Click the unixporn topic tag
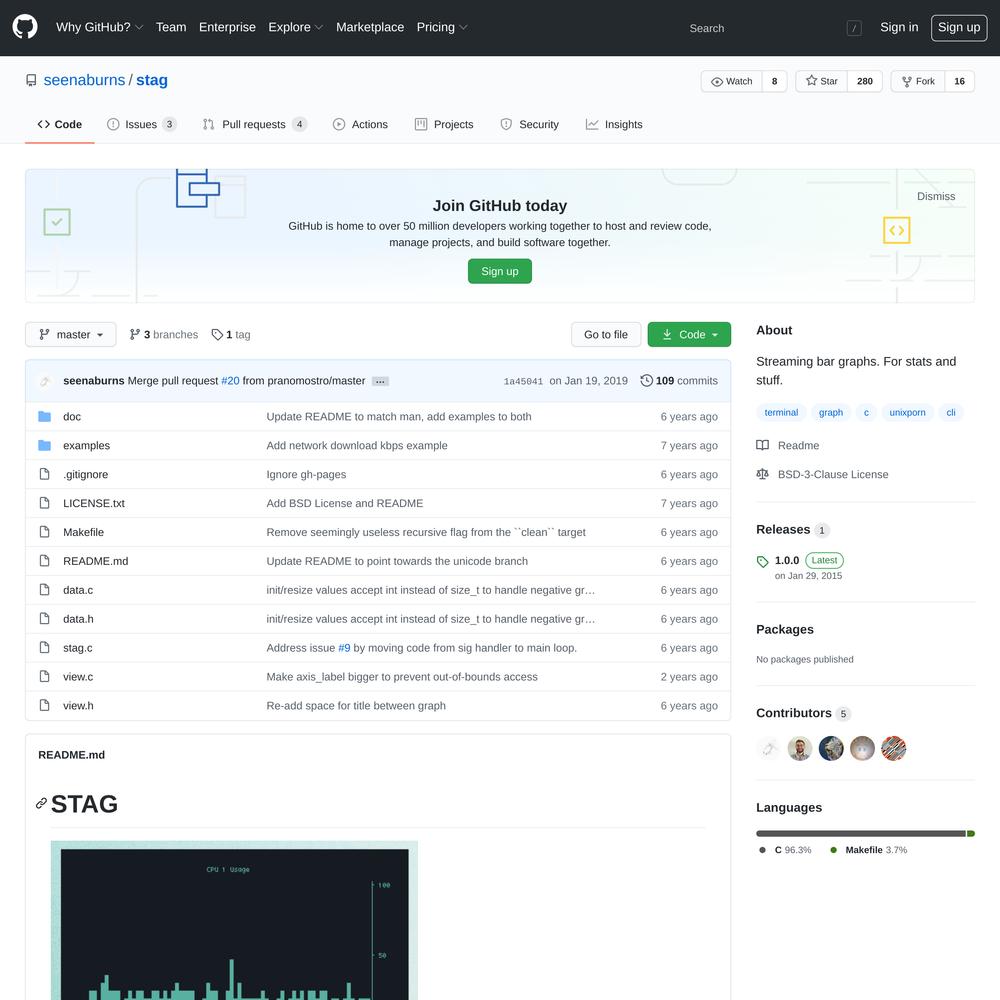 pyautogui.click(x=907, y=412)
